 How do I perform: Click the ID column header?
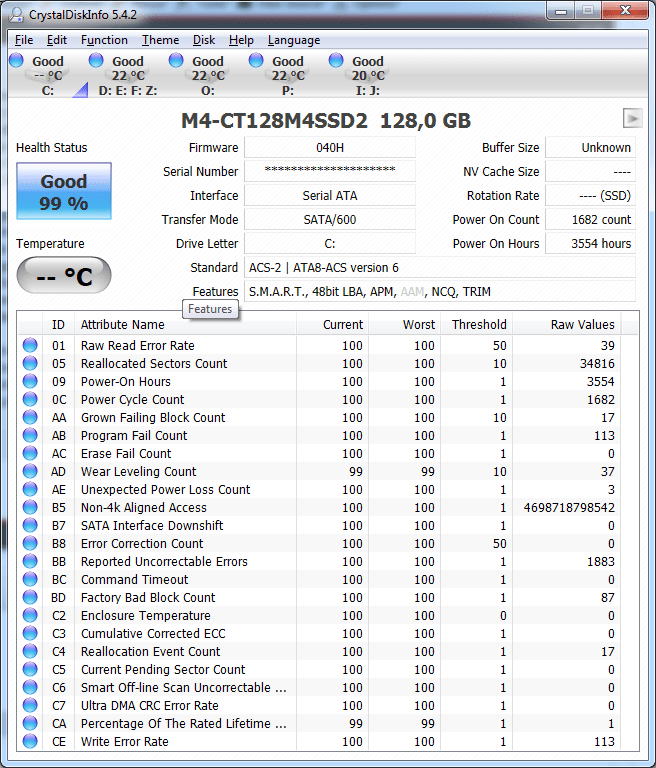58,324
